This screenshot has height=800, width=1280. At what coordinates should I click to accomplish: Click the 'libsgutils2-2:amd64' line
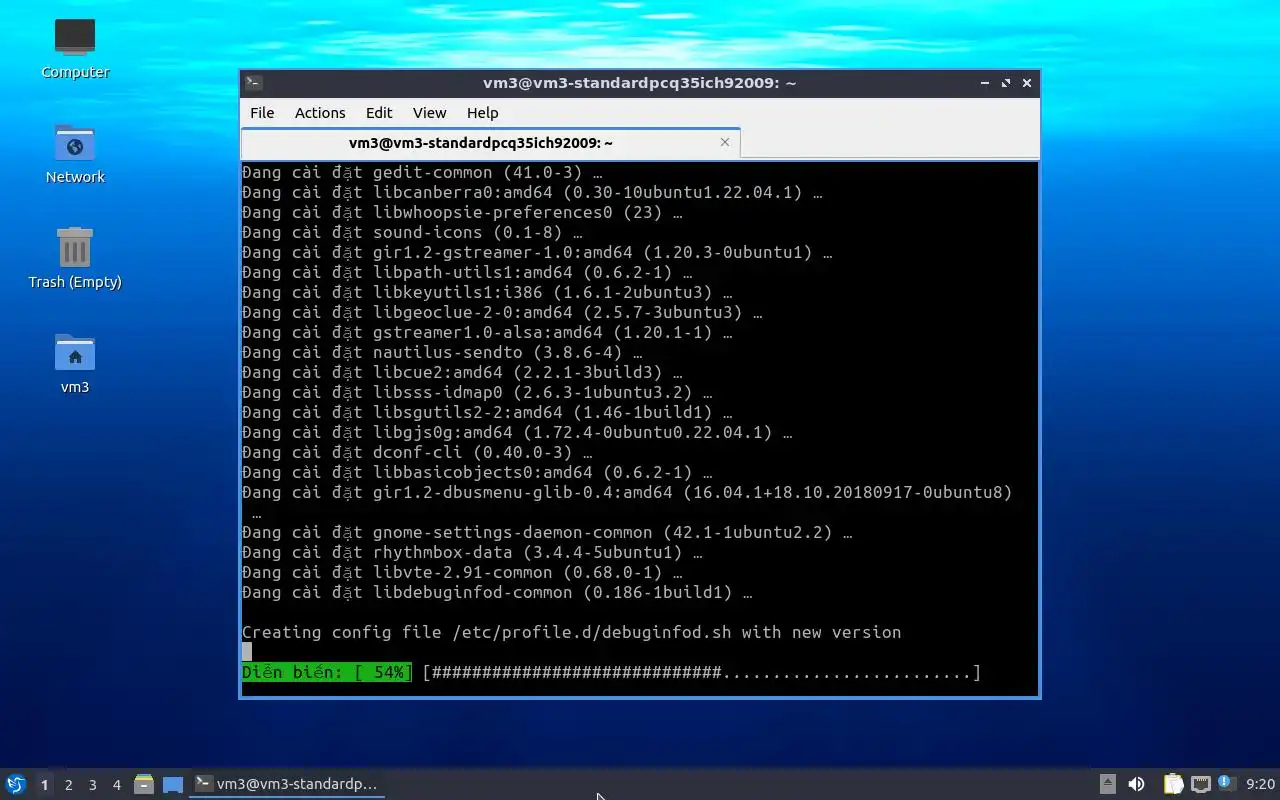[487, 412]
